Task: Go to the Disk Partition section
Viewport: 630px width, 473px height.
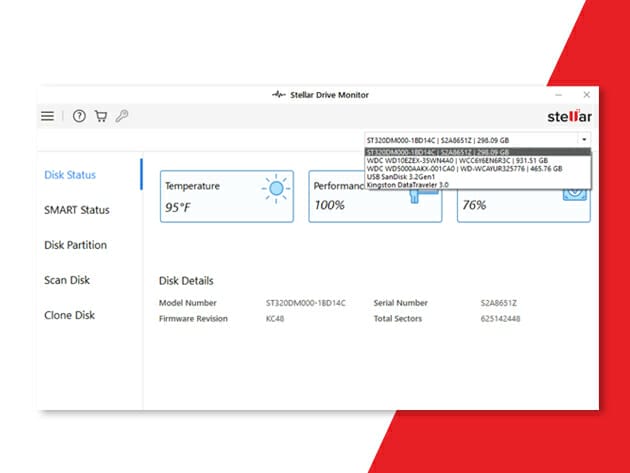Action: 75,245
